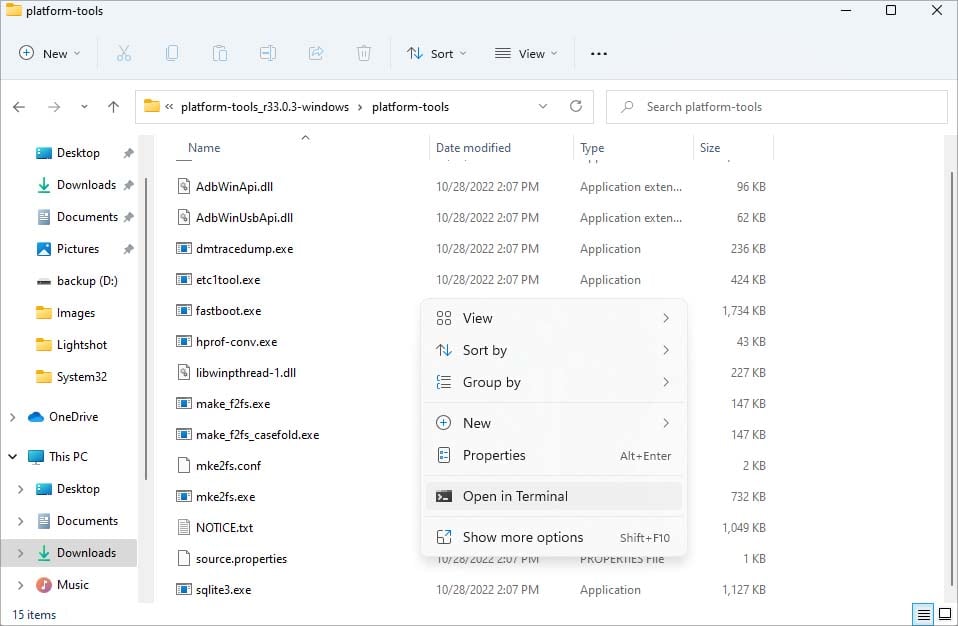Choose Open in Terminal

[554, 496]
